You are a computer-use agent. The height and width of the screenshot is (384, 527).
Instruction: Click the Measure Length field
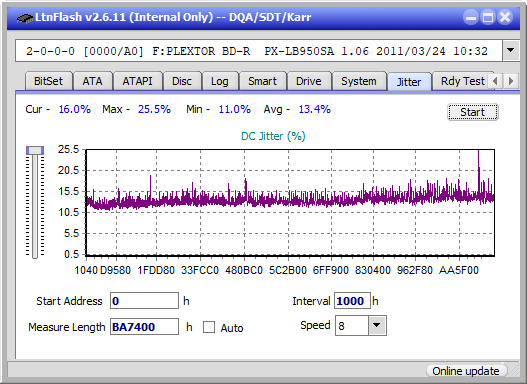click(144, 327)
